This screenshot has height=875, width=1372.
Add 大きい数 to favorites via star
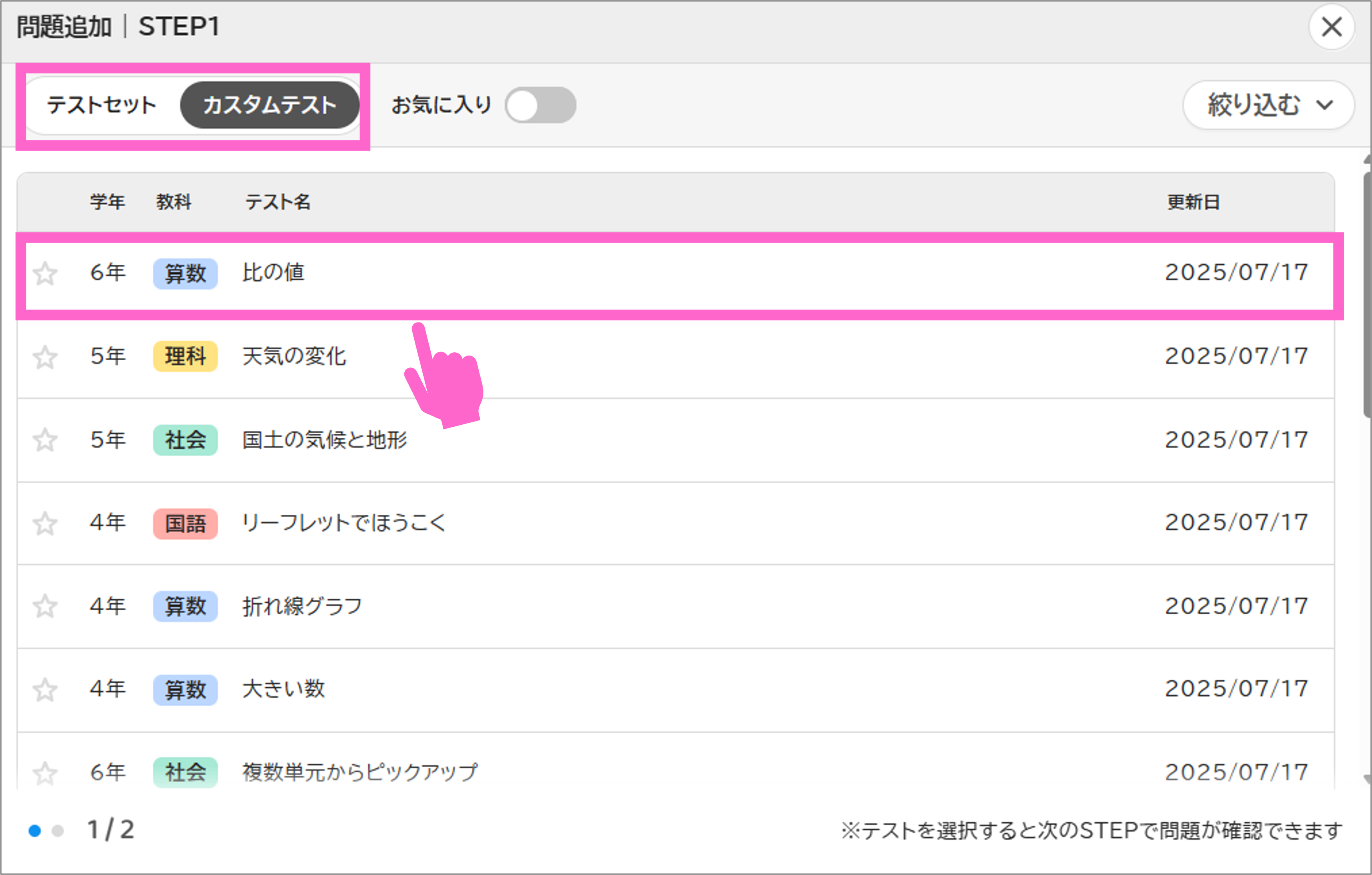point(45,689)
